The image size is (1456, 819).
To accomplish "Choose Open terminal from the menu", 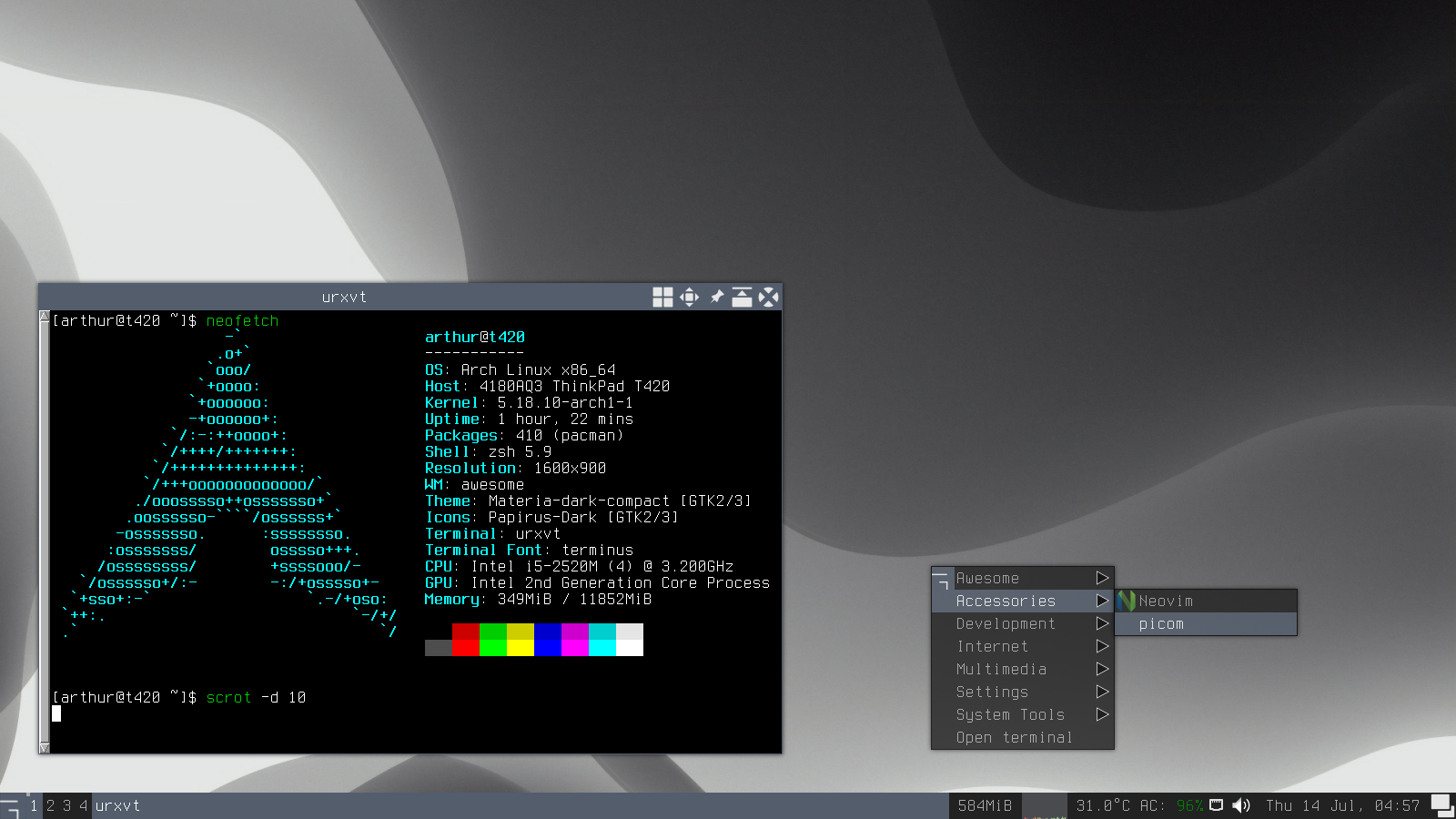I will [1014, 737].
